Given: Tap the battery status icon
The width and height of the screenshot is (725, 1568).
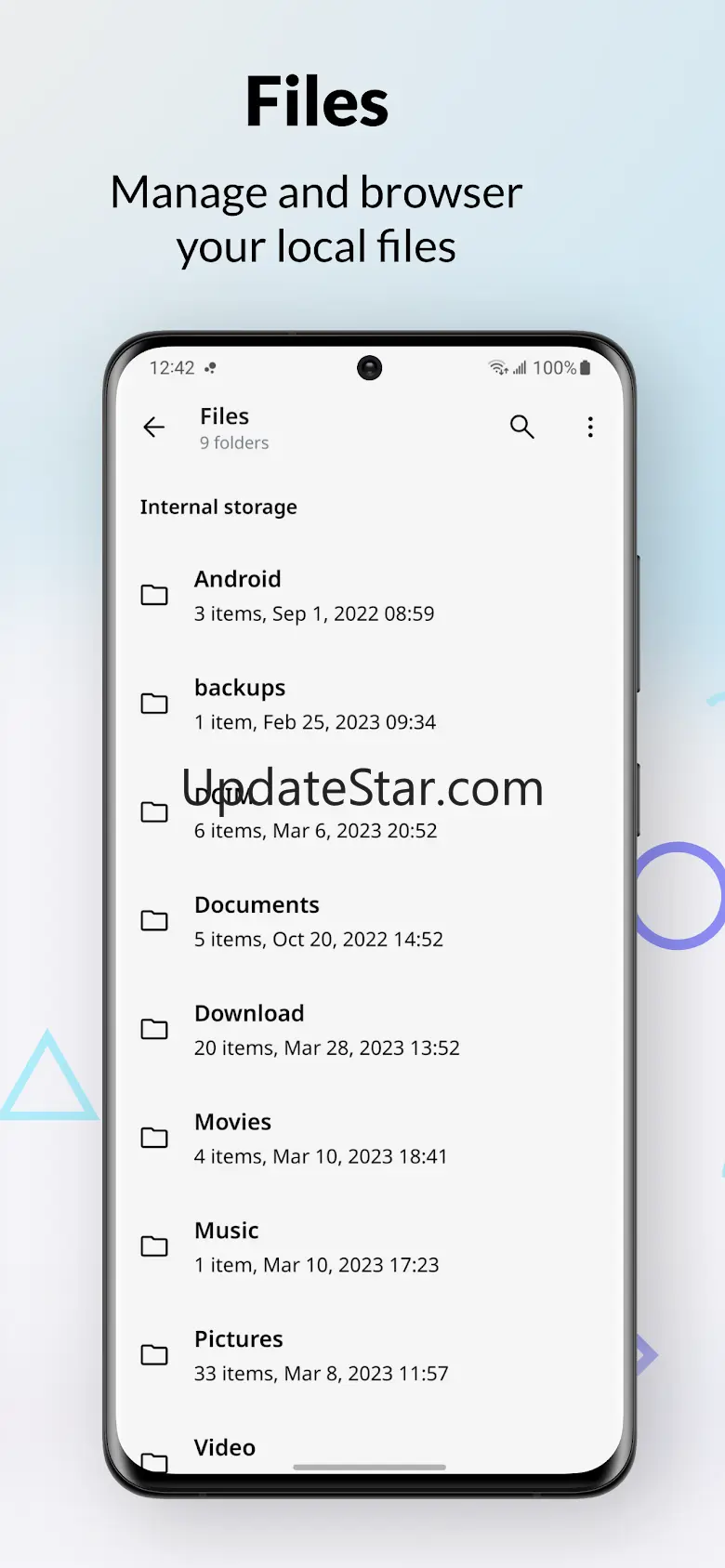Looking at the screenshot, I should (x=585, y=368).
